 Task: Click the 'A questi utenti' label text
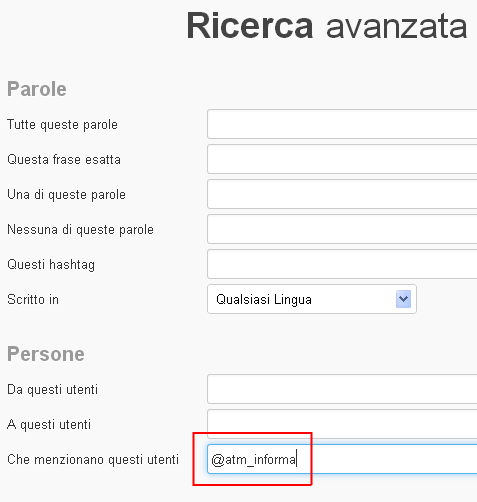49,425
